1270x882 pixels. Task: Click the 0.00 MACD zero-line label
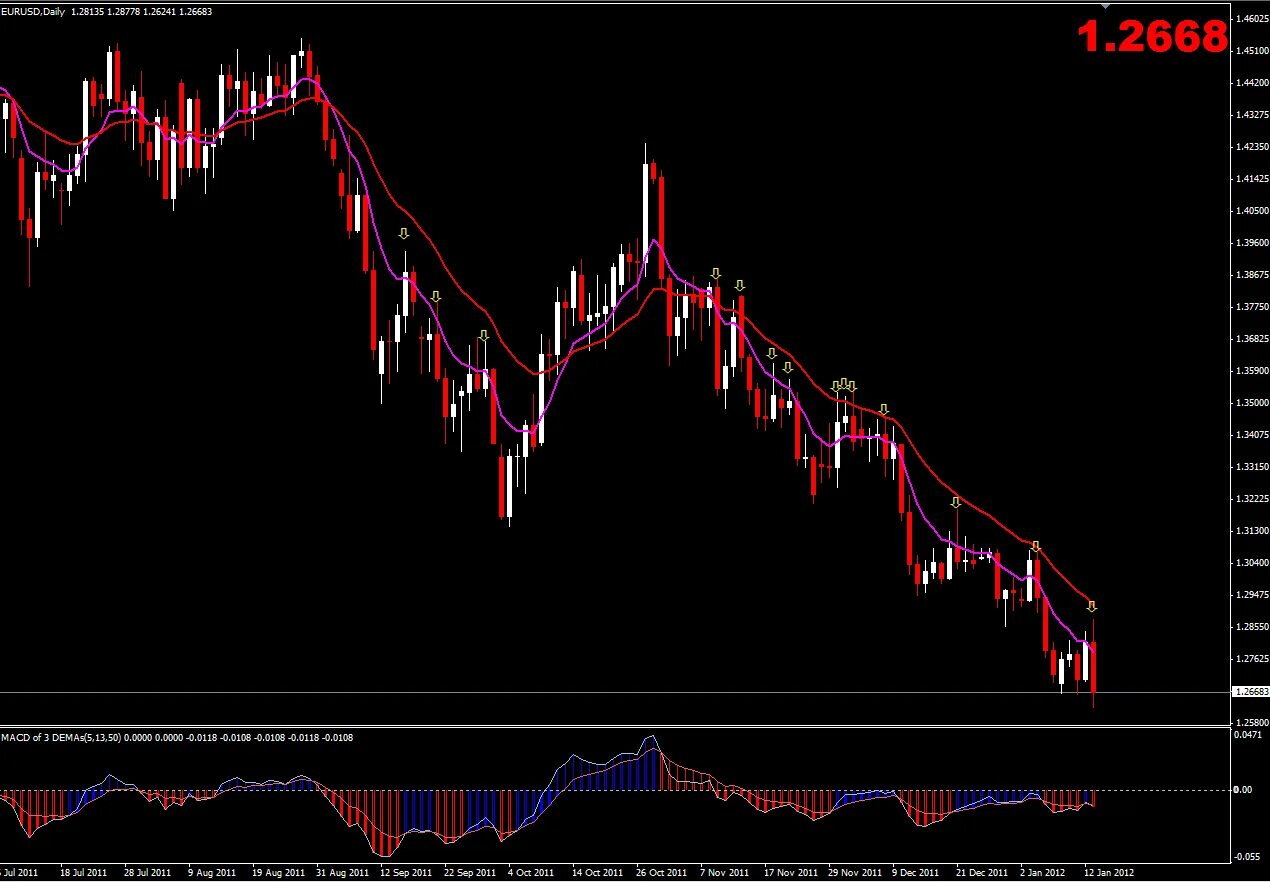click(x=1244, y=790)
